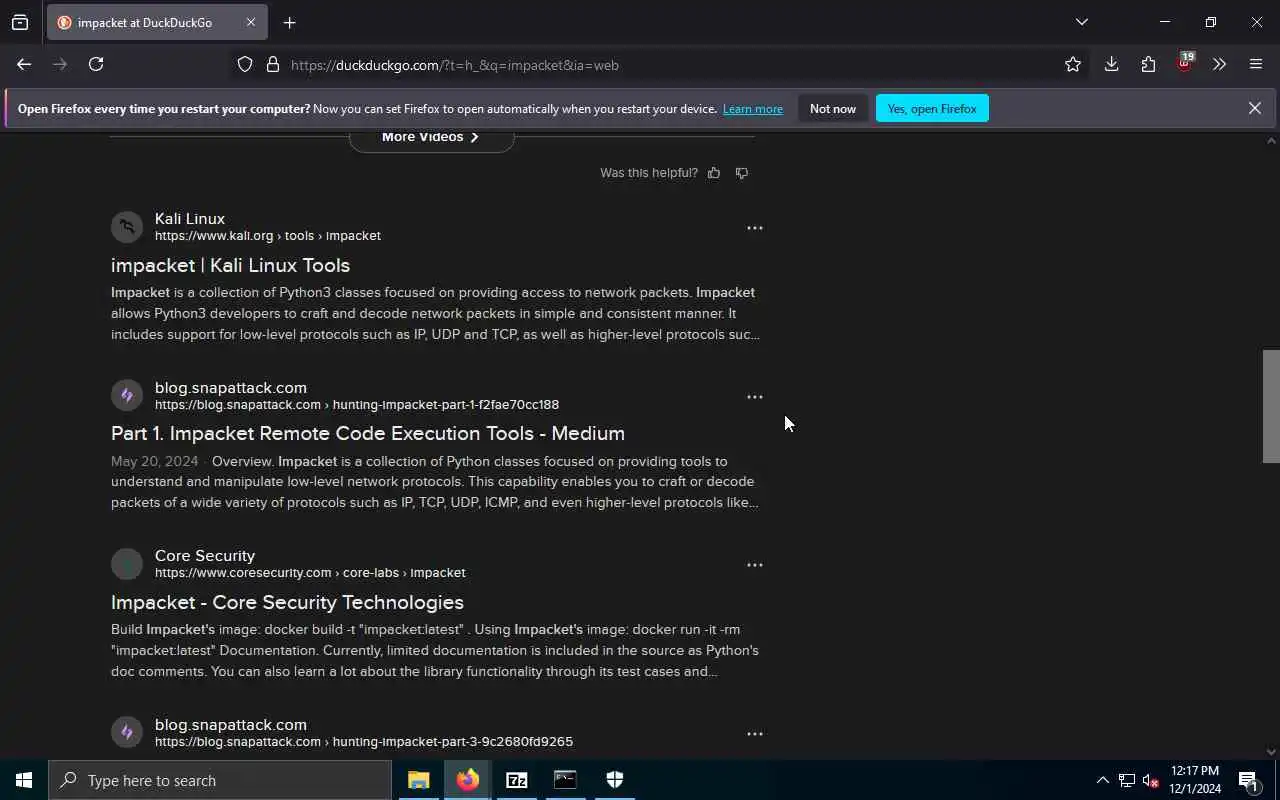Expand more toolbar tools chevrons
This screenshot has height=800, width=1280.
coord(1219,64)
